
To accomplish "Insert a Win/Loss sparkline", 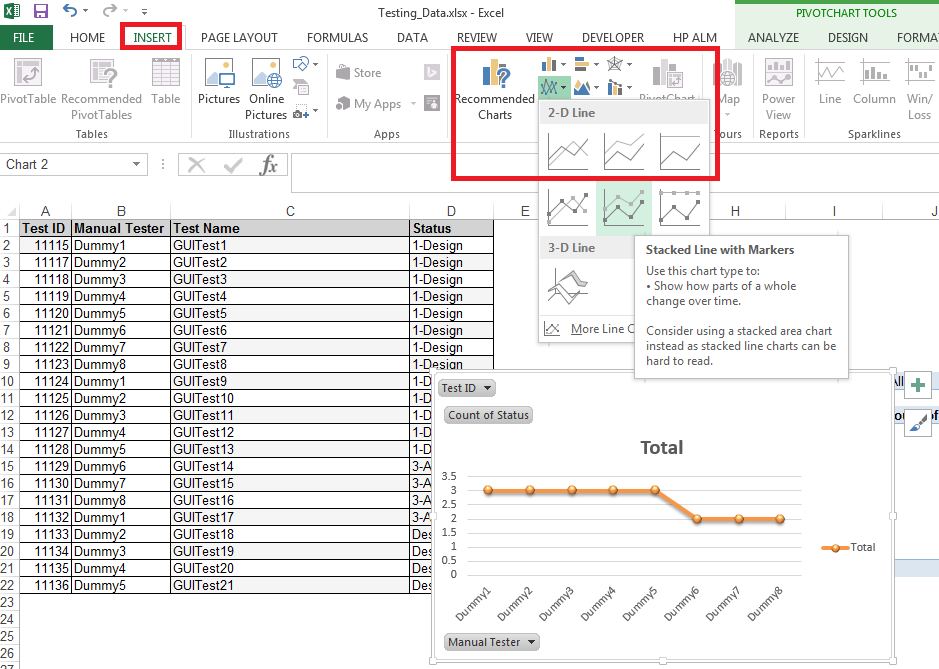I will tap(919, 89).
